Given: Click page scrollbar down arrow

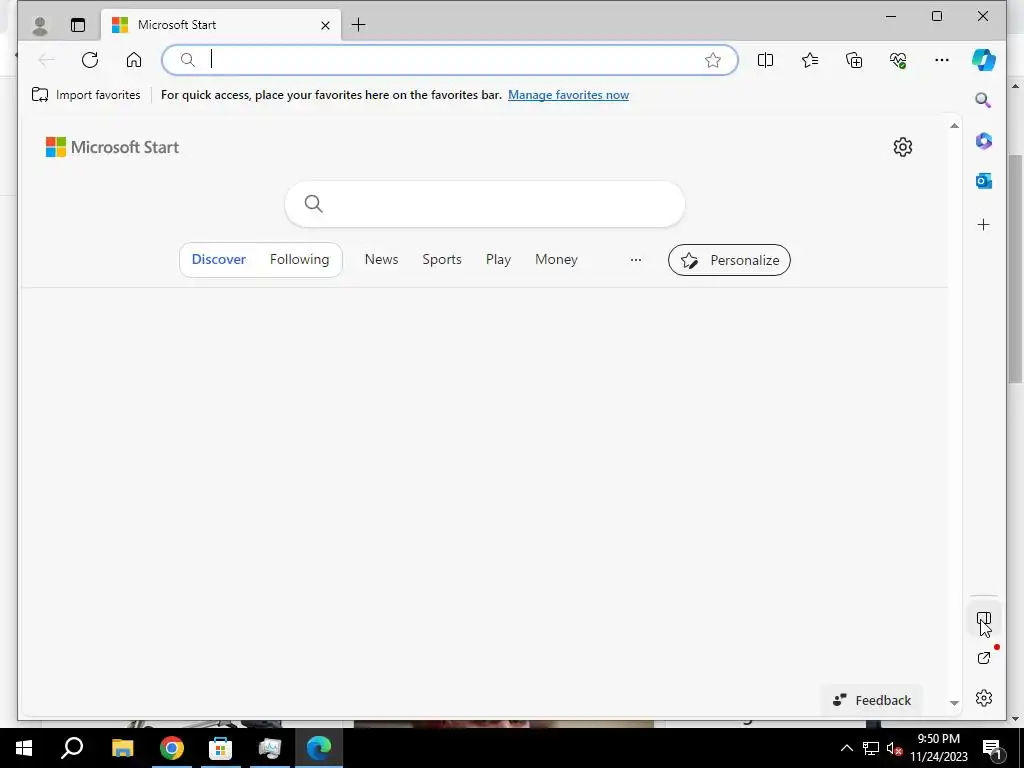Looking at the screenshot, I should tap(954, 703).
